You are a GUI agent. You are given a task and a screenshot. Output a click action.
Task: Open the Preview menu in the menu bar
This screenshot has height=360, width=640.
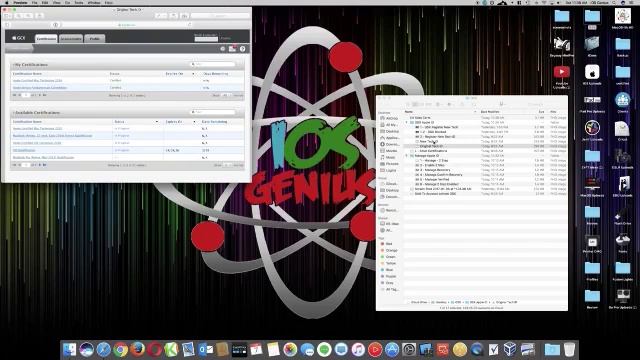(x=20, y=2)
